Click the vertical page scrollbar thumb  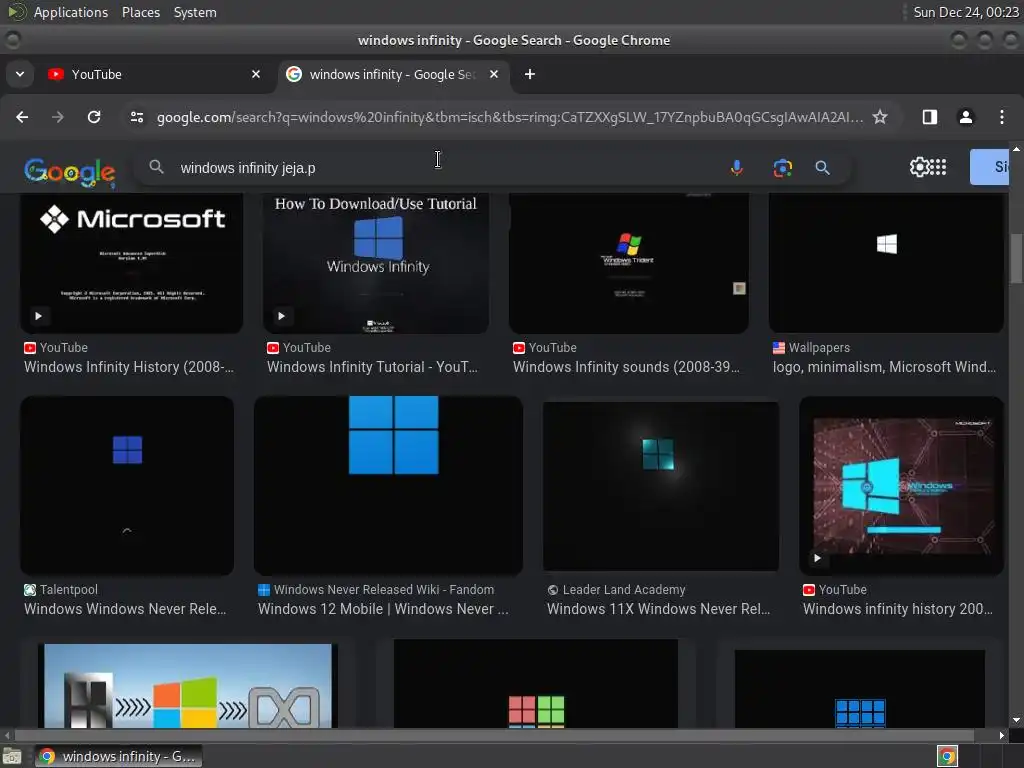pyautogui.click(x=1016, y=259)
